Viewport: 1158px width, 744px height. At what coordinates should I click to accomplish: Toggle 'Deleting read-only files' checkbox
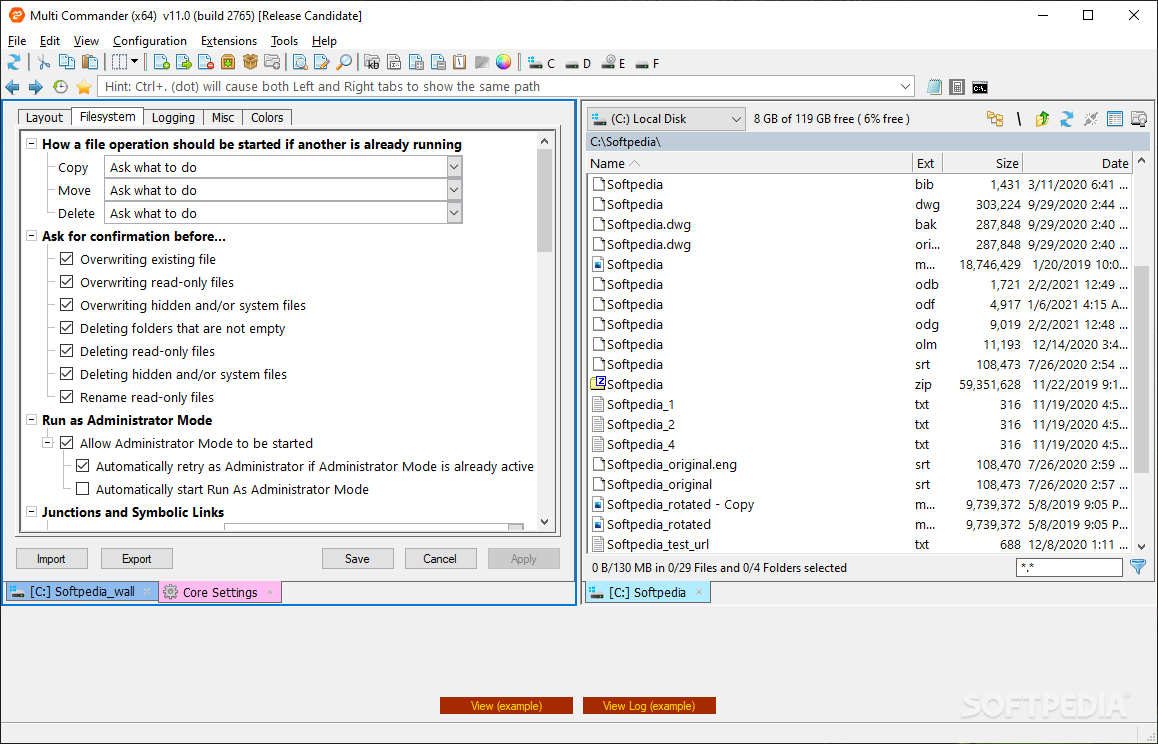[x=66, y=351]
